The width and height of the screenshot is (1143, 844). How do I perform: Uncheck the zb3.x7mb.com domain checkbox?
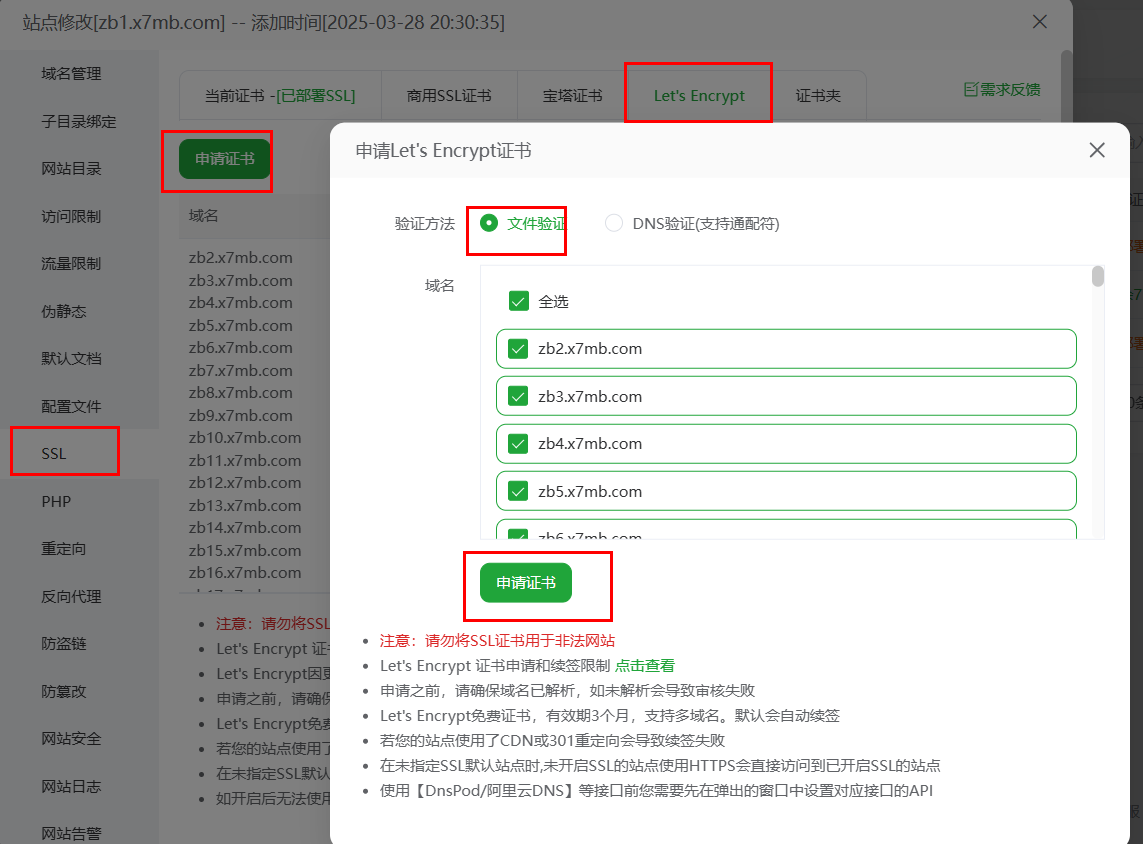(x=518, y=396)
